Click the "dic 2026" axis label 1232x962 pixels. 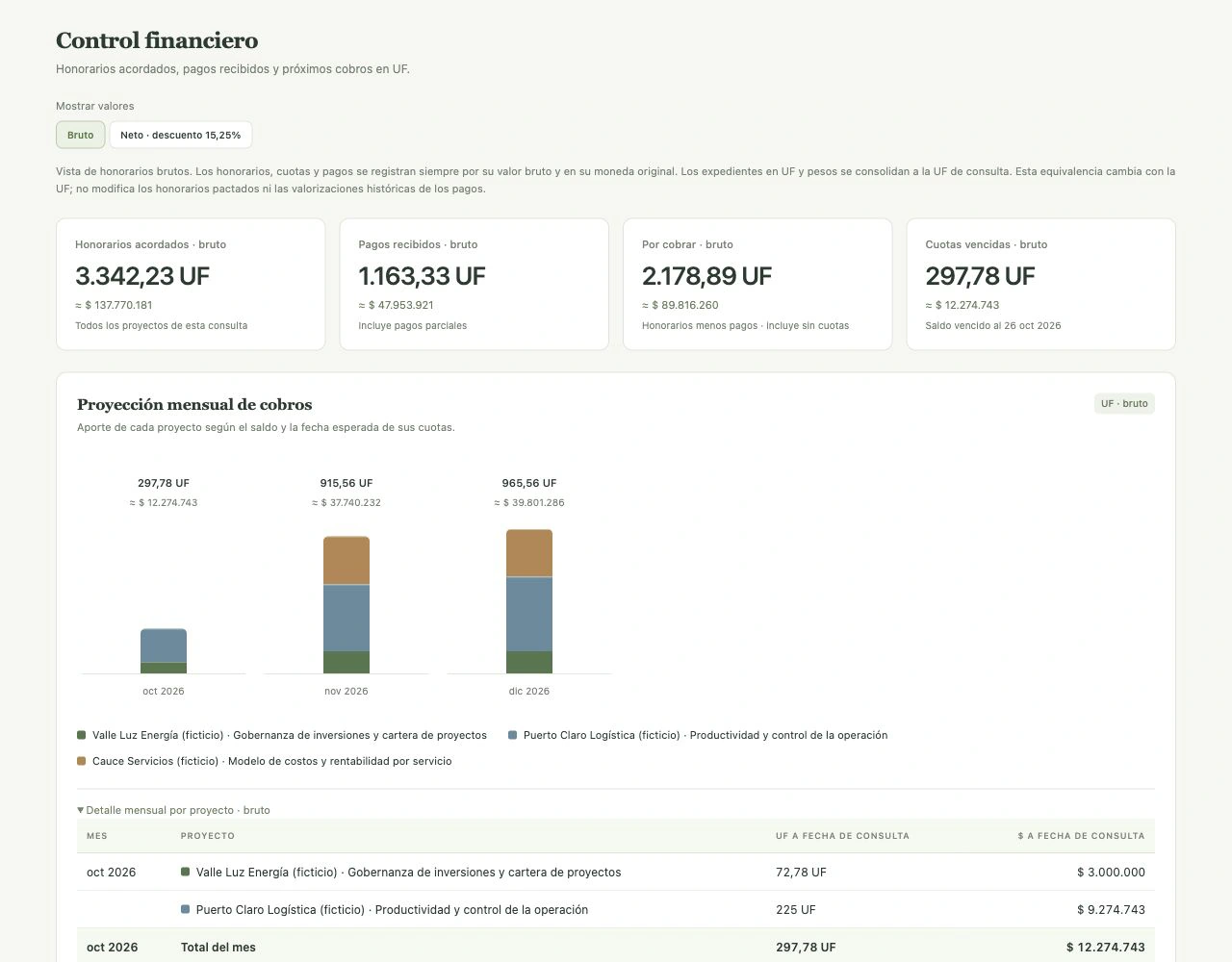click(x=529, y=691)
